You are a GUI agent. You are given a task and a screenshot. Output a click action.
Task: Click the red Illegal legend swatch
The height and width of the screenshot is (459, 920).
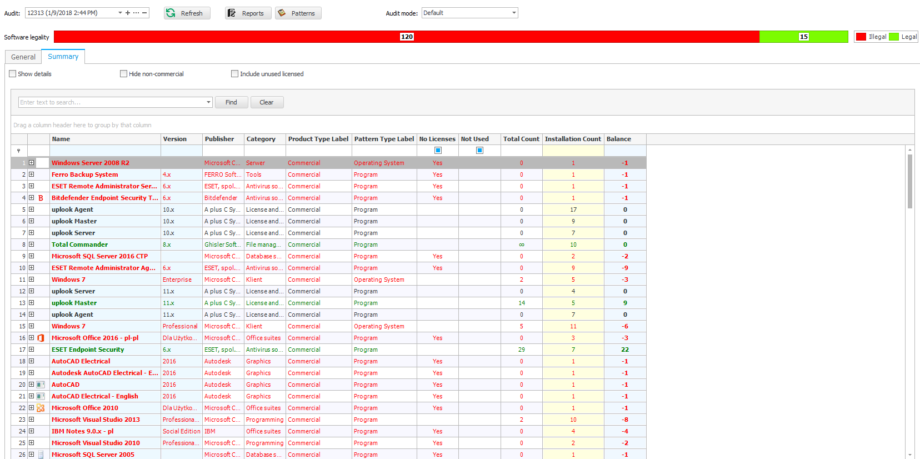point(861,36)
